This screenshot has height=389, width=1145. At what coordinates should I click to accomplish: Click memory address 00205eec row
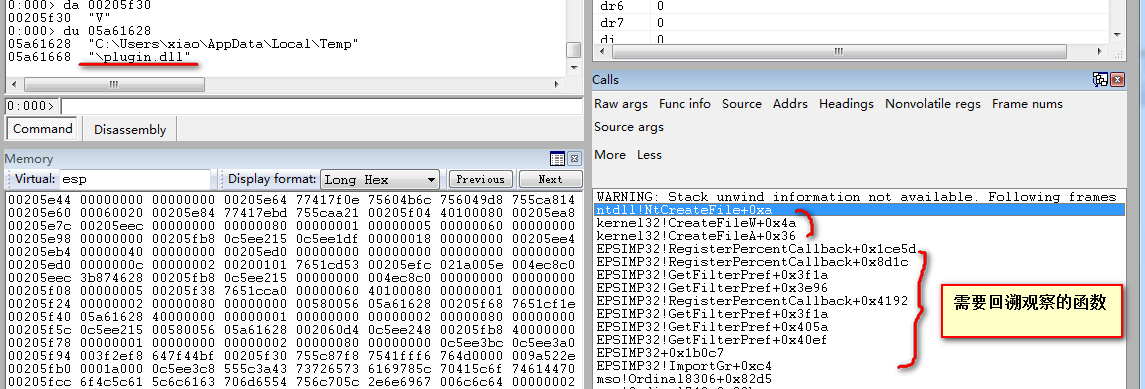tap(292, 278)
